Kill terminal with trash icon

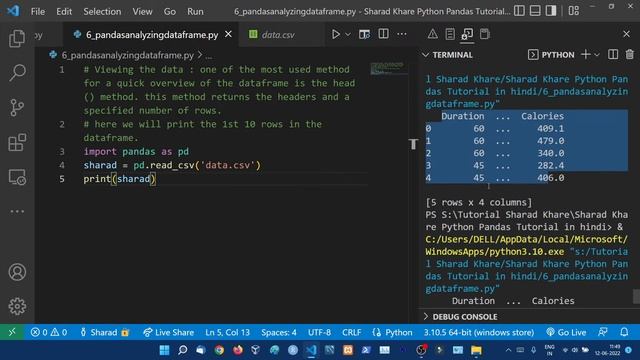coord(629,55)
